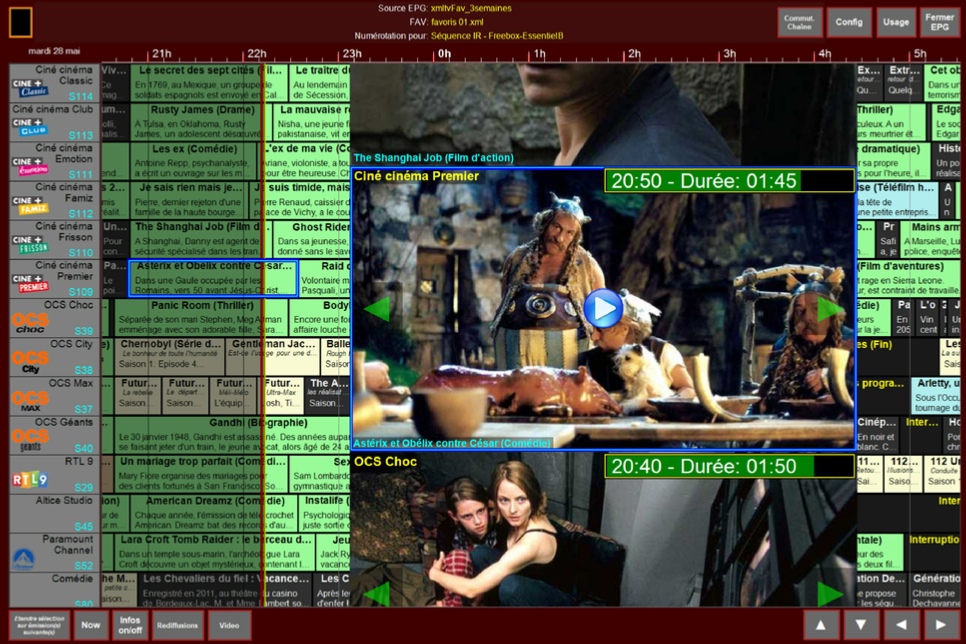Screen dimensions: 966x644
Task: Select the program American Dreamz (Comédie)
Action: [x=214, y=513]
